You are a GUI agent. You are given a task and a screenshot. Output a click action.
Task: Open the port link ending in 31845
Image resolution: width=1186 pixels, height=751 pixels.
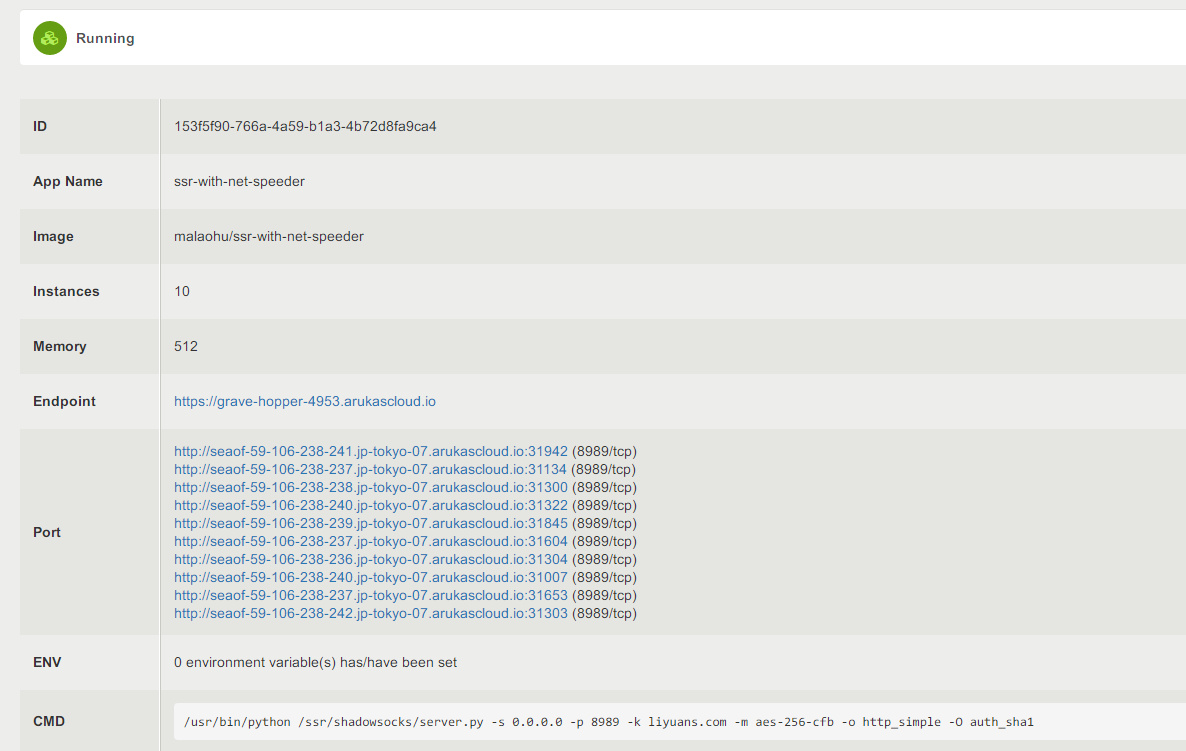370,523
